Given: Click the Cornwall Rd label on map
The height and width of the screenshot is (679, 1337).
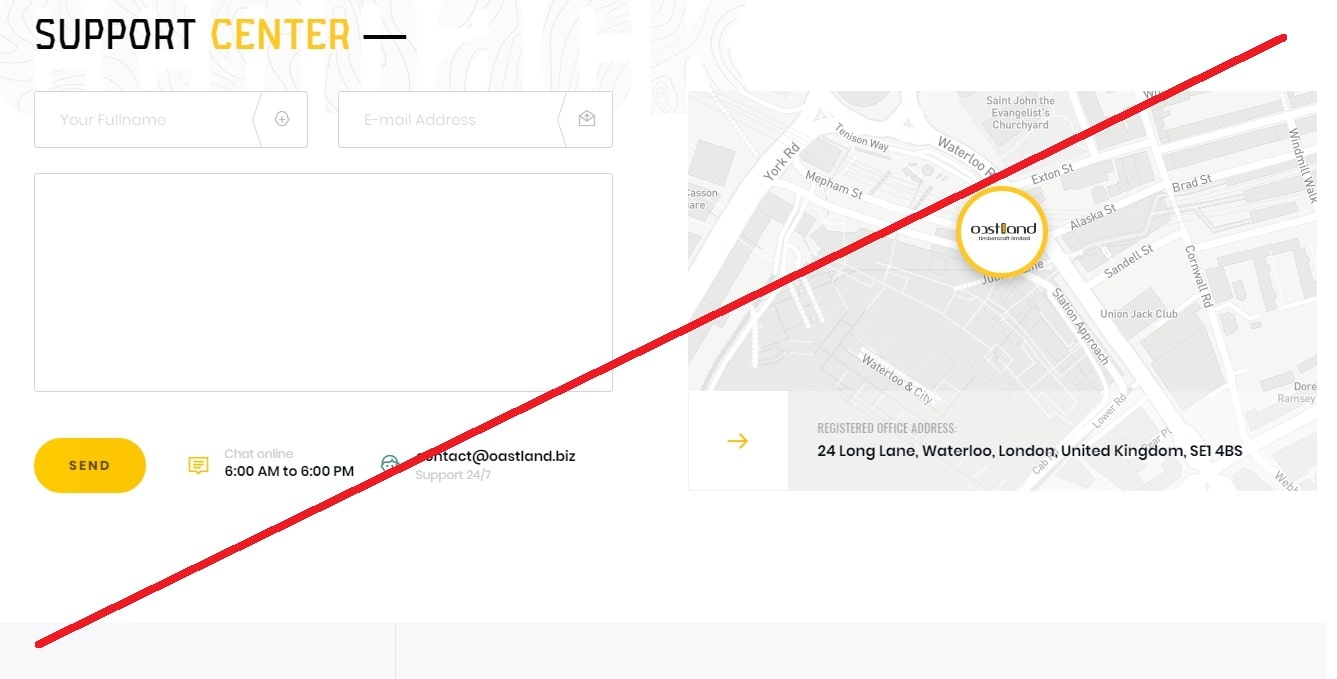Looking at the screenshot, I should pyautogui.click(x=1198, y=275).
